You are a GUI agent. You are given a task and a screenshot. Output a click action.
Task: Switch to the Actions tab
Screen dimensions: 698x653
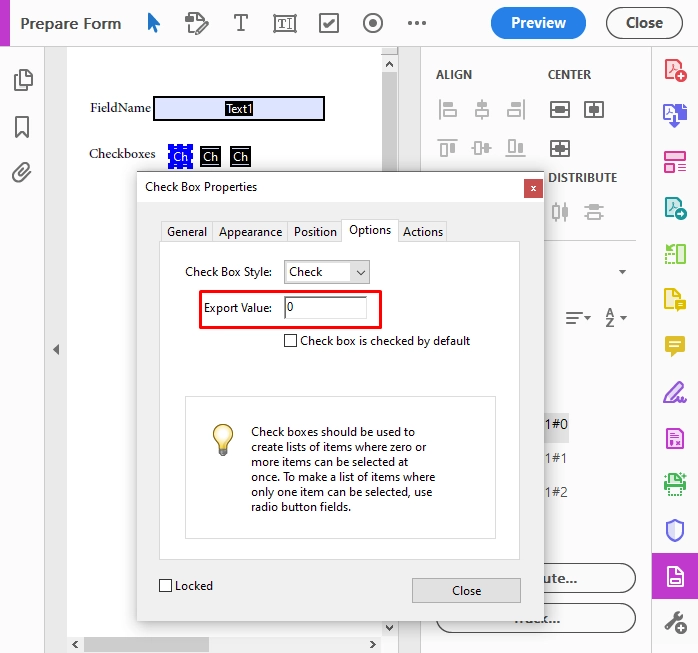coord(423,232)
